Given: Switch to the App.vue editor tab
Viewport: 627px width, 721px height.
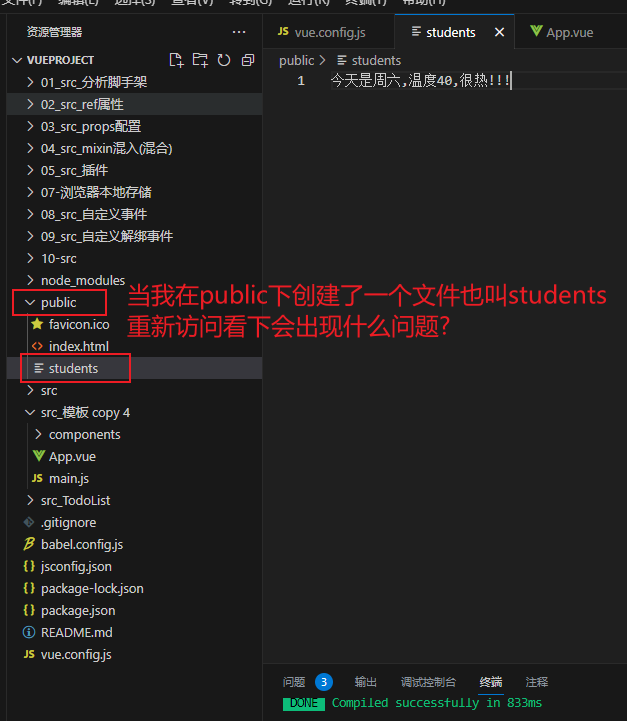Looking at the screenshot, I should pyautogui.click(x=570, y=32).
